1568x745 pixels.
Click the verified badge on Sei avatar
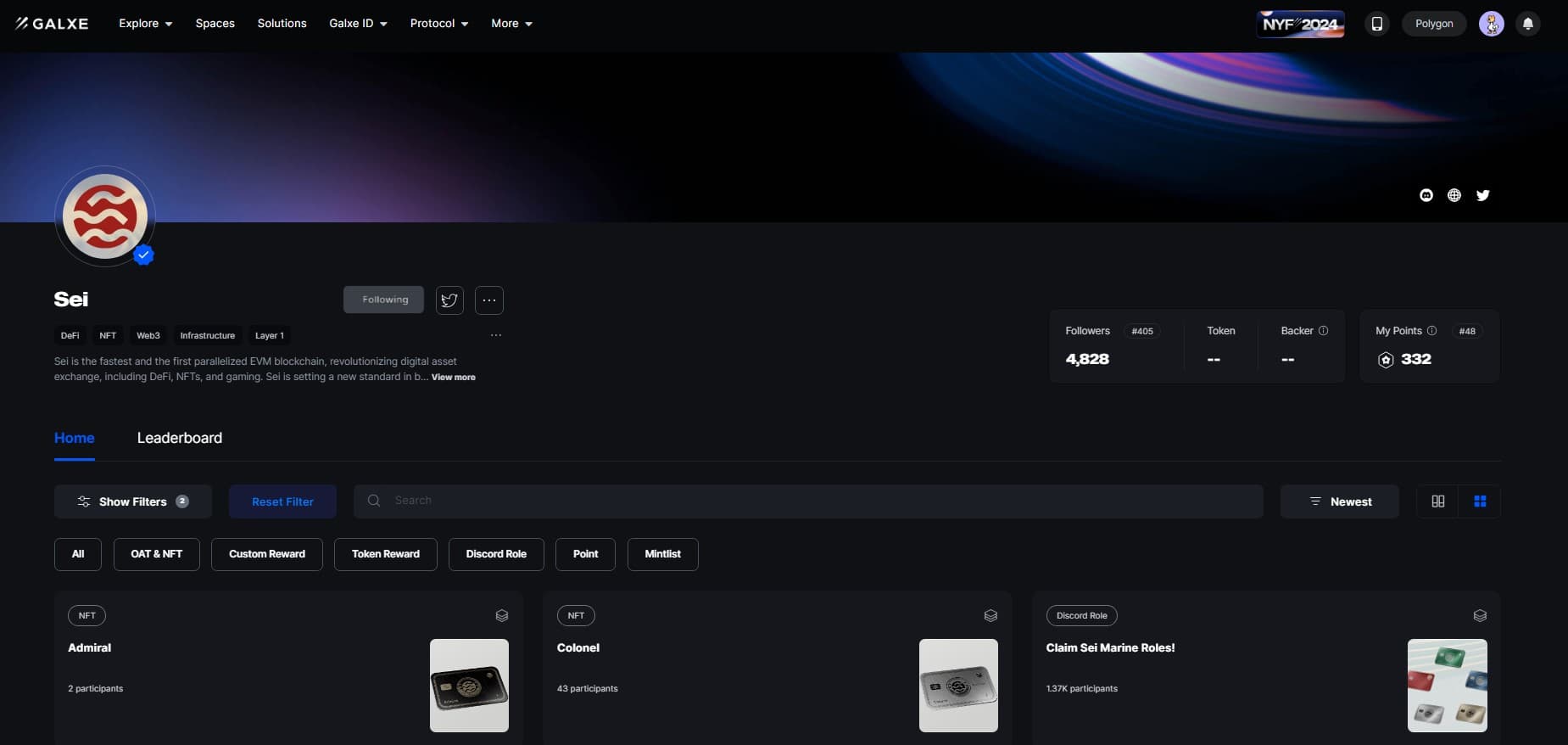coord(144,255)
